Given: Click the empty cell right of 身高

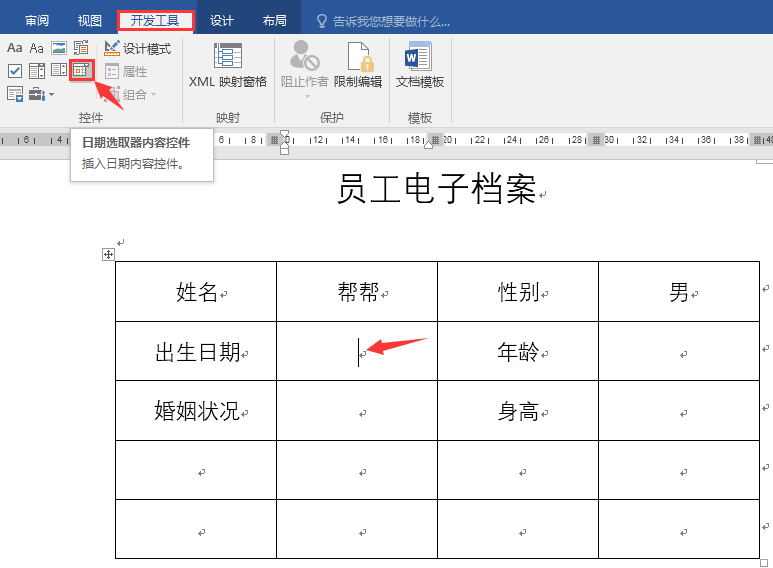Looking at the screenshot, I should click(x=679, y=411).
